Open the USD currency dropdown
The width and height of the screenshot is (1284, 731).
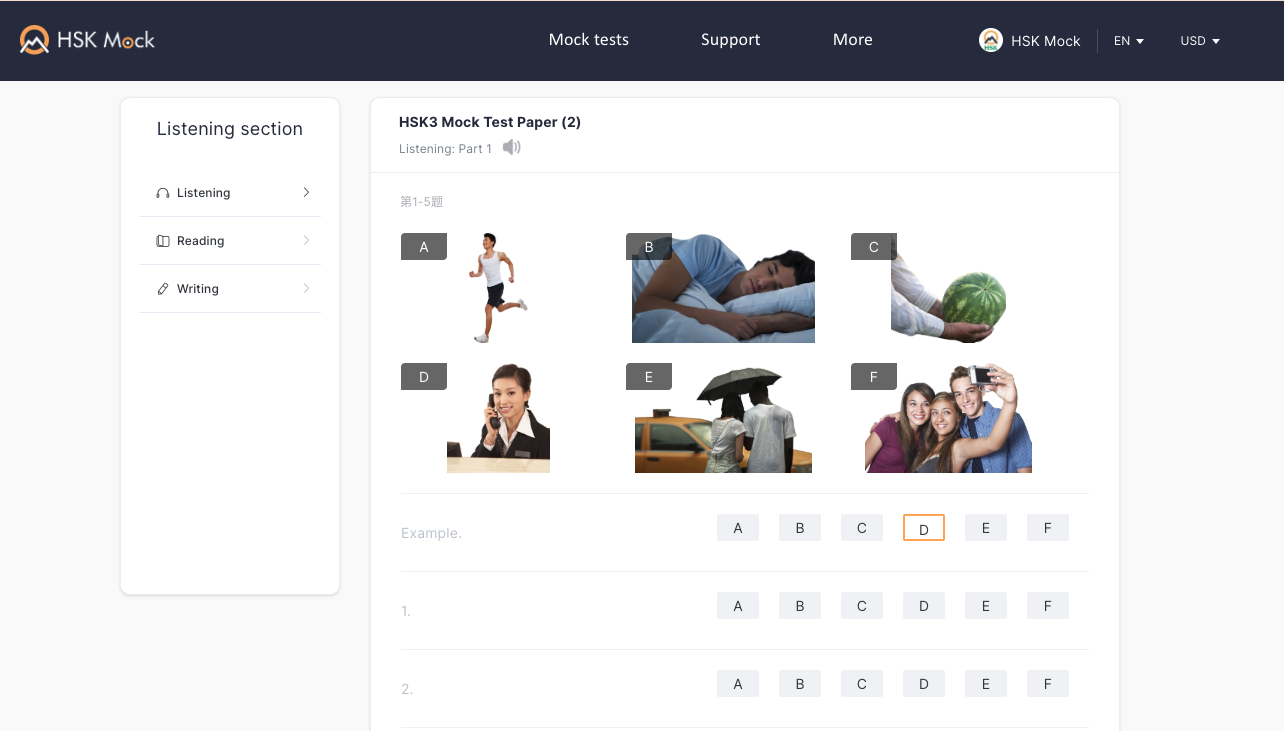click(1200, 41)
